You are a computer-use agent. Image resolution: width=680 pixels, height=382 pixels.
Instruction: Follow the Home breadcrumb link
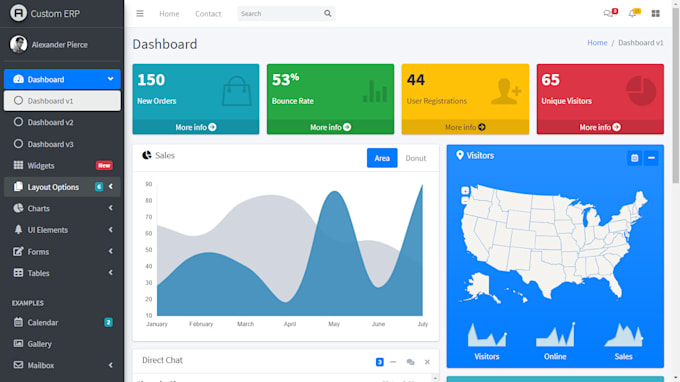[597, 42]
